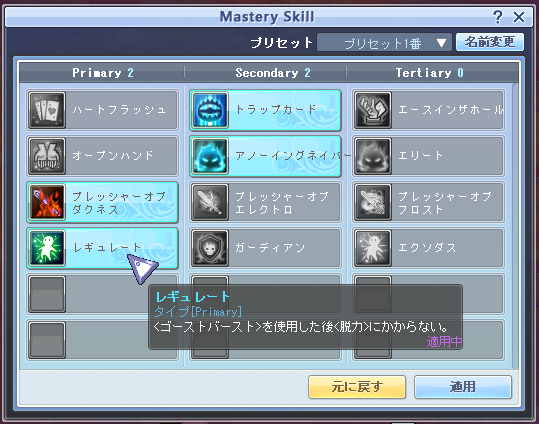Open help with the question mark

click(x=497, y=17)
